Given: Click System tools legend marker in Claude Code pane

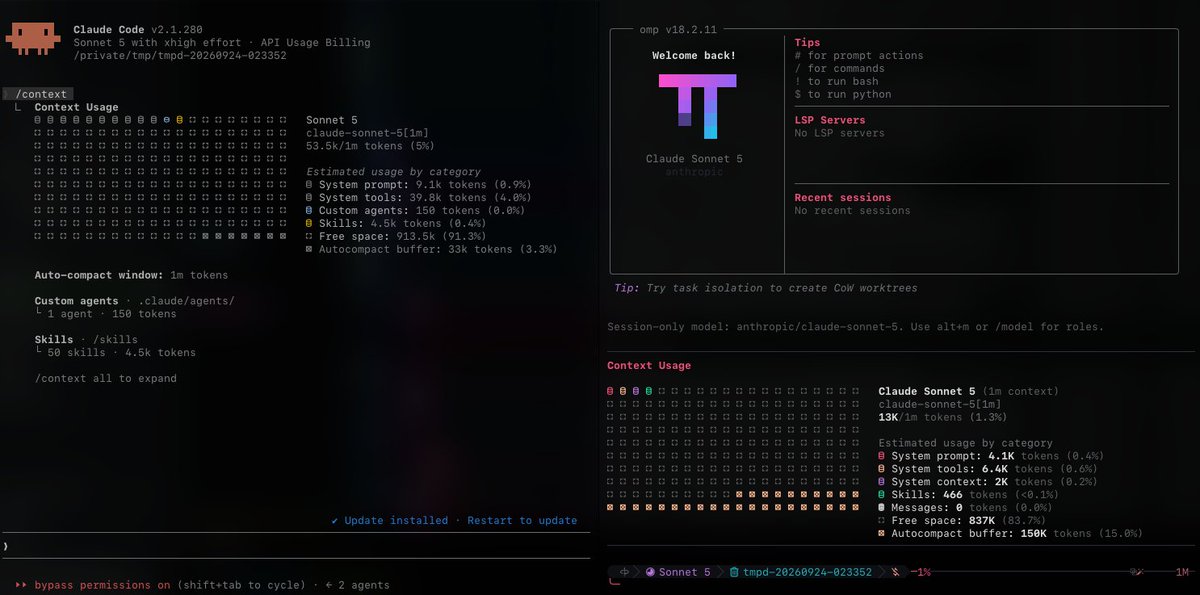Looking at the screenshot, I should pos(309,198).
